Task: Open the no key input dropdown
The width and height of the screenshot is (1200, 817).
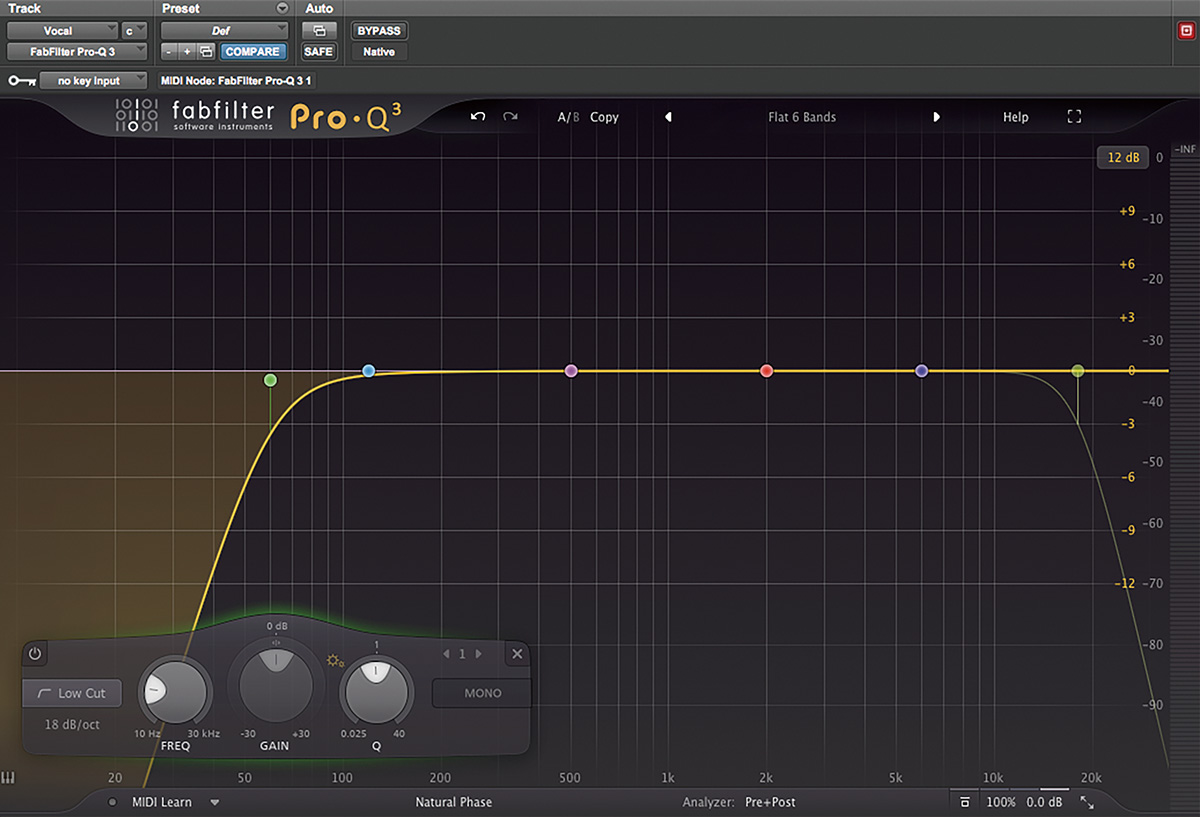Action: [94, 80]
